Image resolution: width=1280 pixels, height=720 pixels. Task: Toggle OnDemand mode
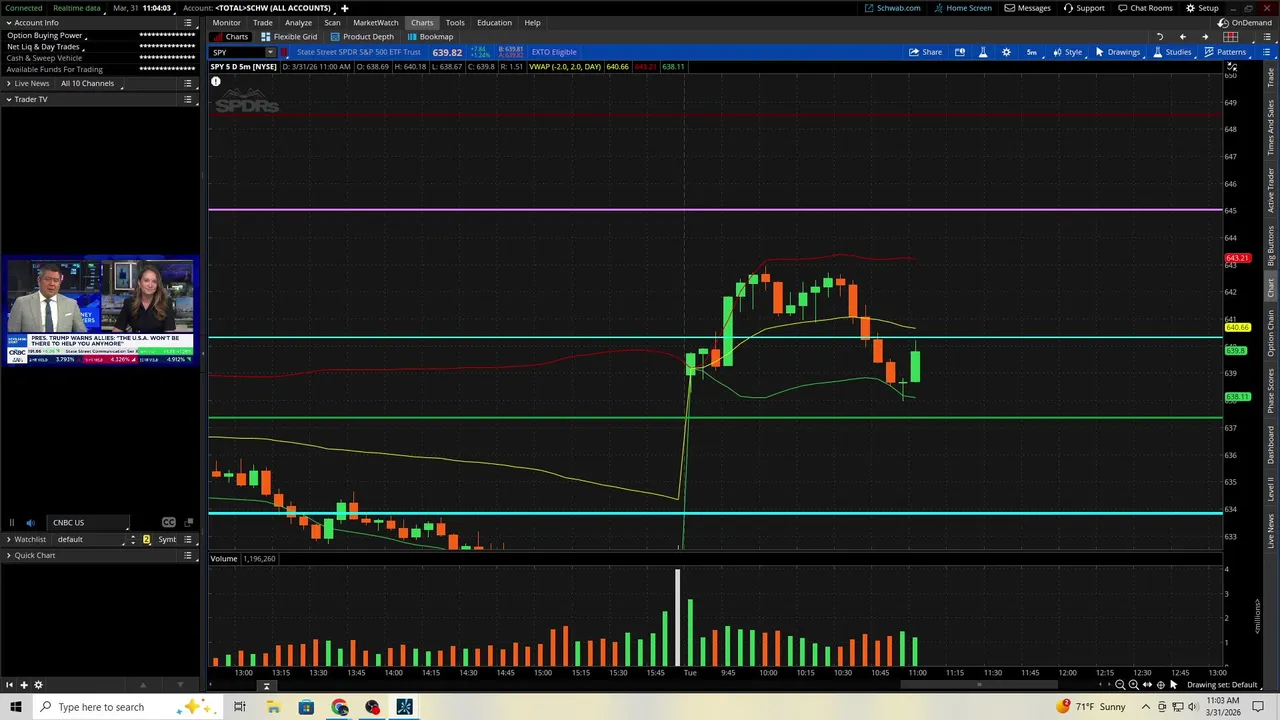(x=1246, y=22)
